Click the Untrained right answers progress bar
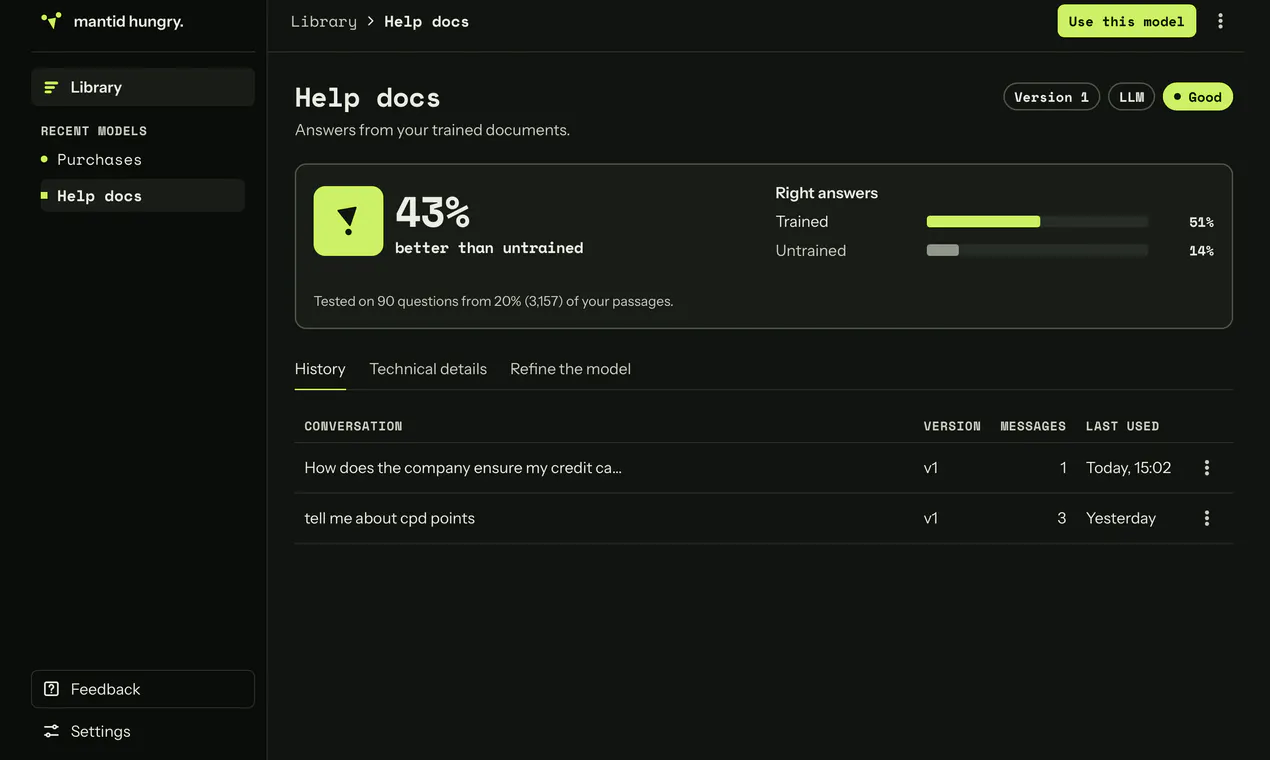Image resolution: width=1270 pixels, height=760 pixels. (x=1037, y=251)
